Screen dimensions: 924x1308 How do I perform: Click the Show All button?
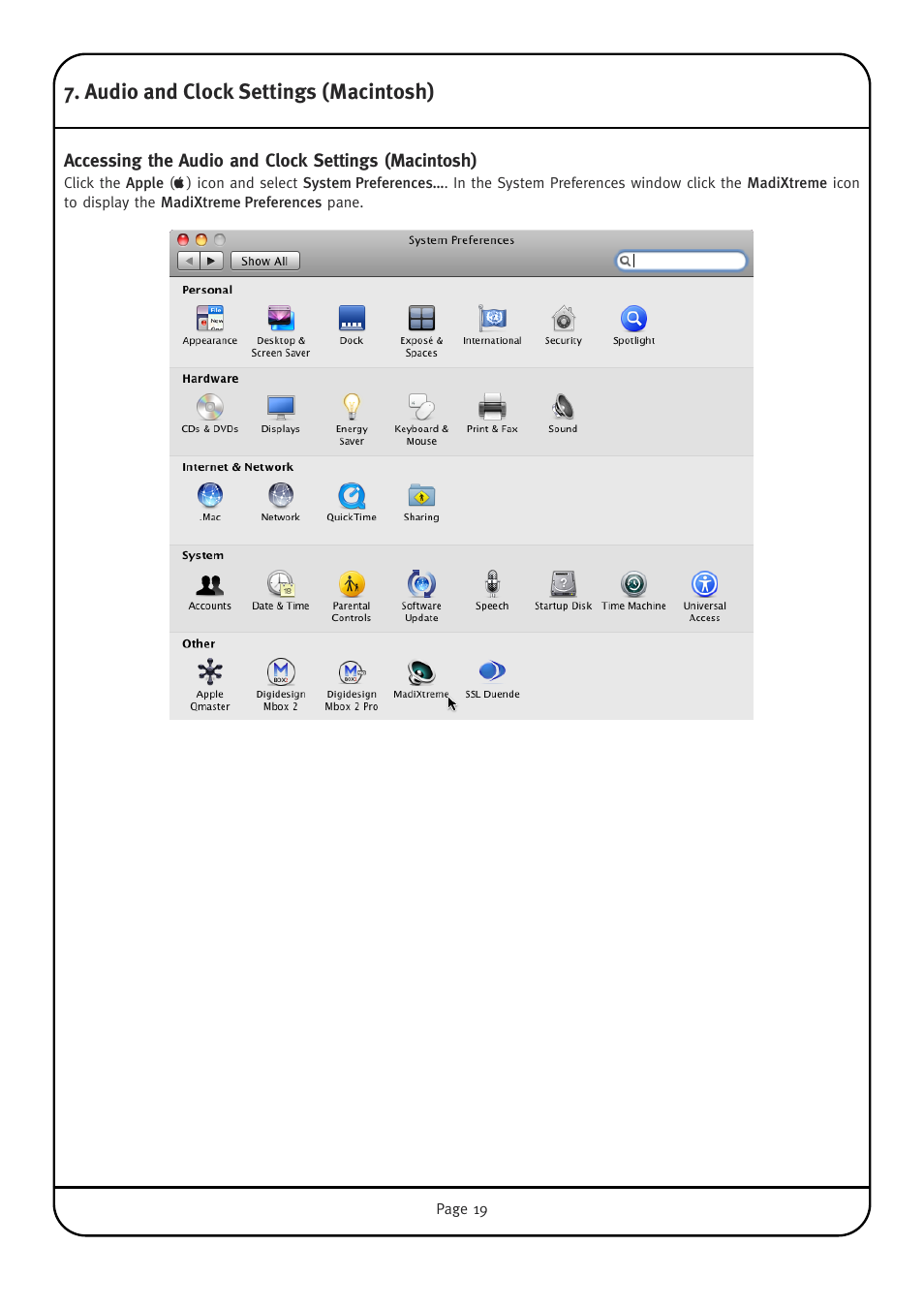(264, 261)
